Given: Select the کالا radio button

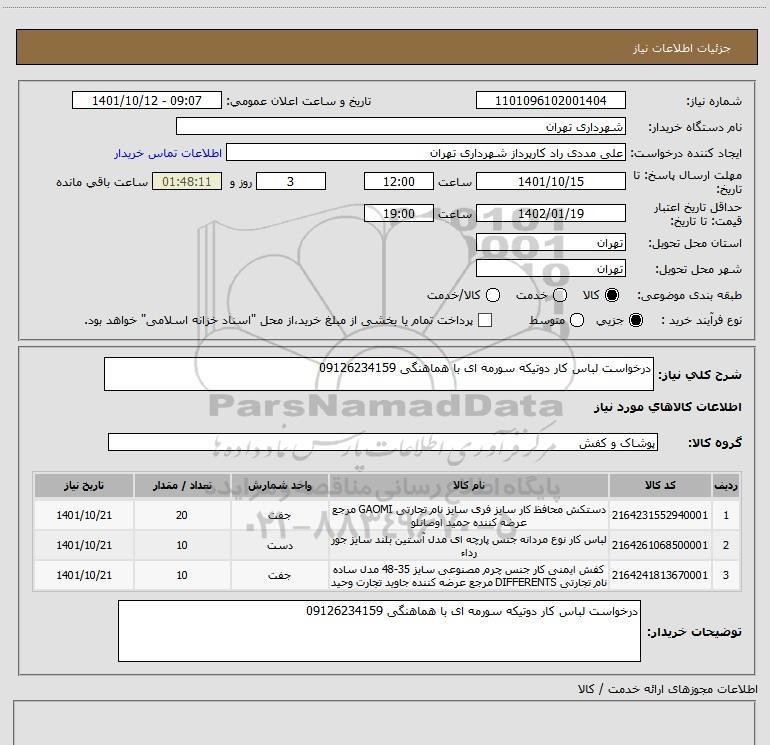Looking at the screenshot, I should click(612, 295).
